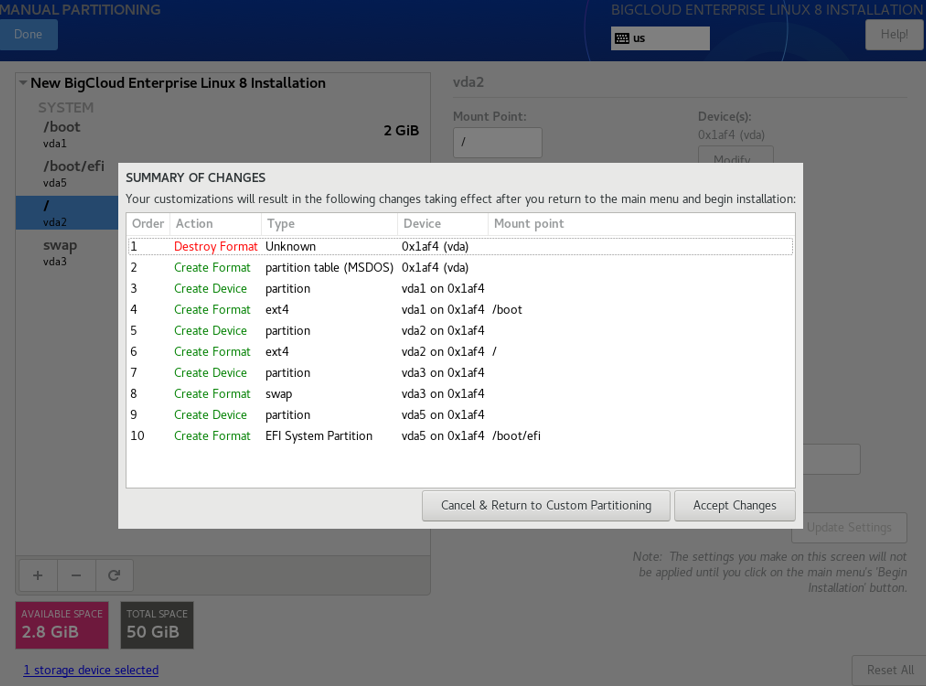Click the 0x1af4 (vda) device label
This screenshot has width=926, height=686.
click(731, 135)
